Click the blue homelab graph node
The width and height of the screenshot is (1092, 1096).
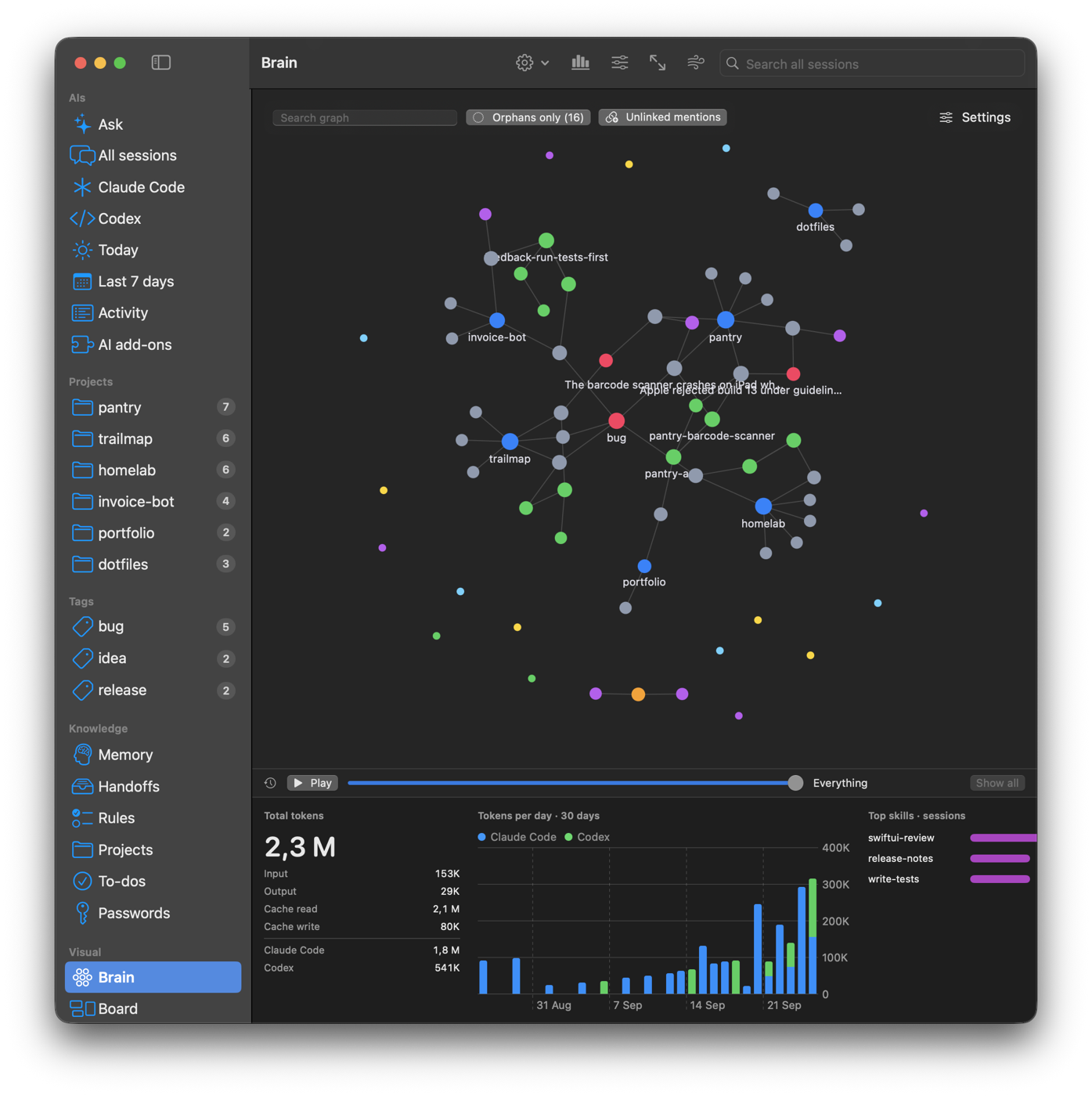(763, 506)
